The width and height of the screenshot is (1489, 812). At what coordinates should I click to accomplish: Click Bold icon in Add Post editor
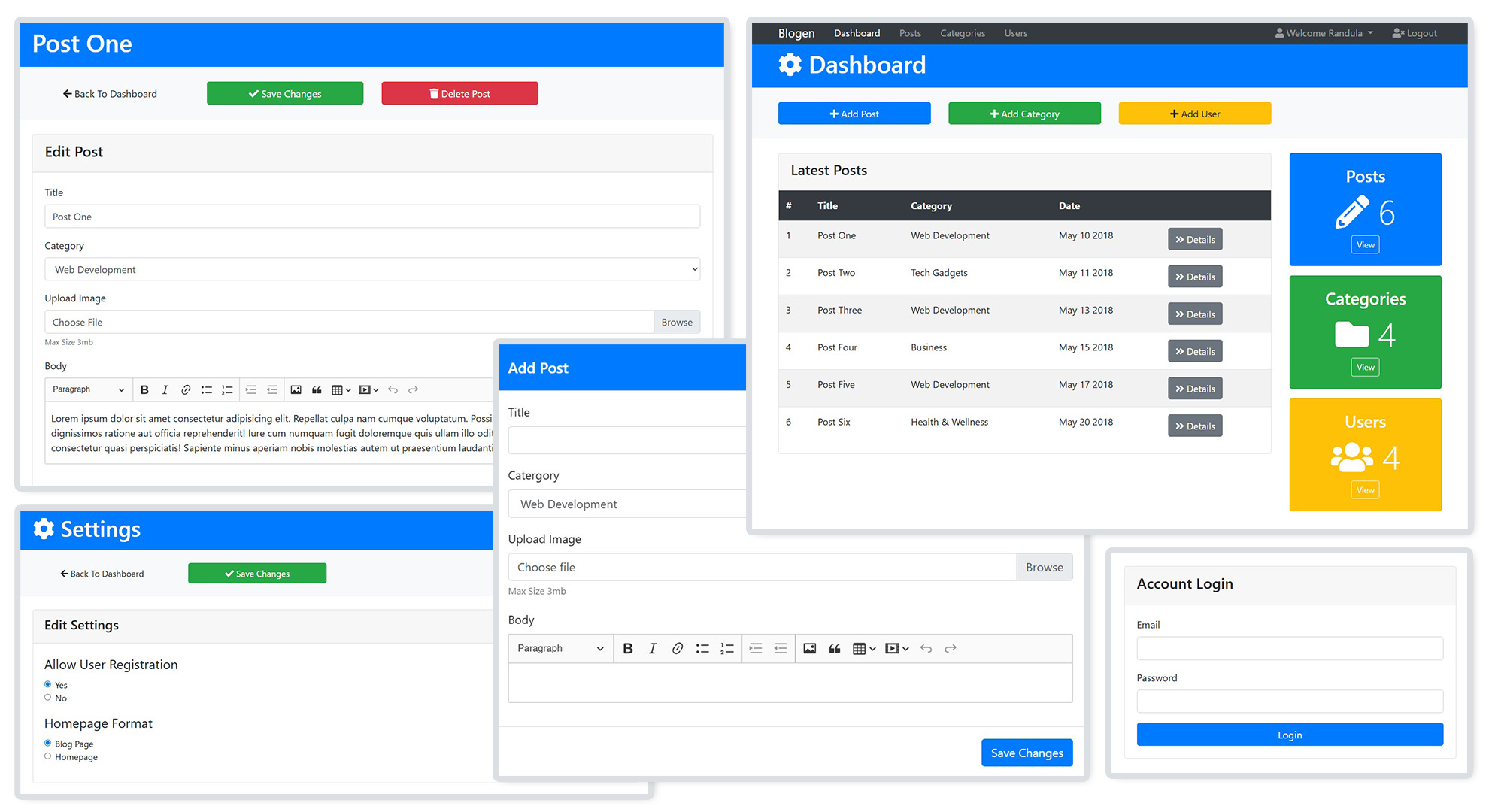point(628,648)
